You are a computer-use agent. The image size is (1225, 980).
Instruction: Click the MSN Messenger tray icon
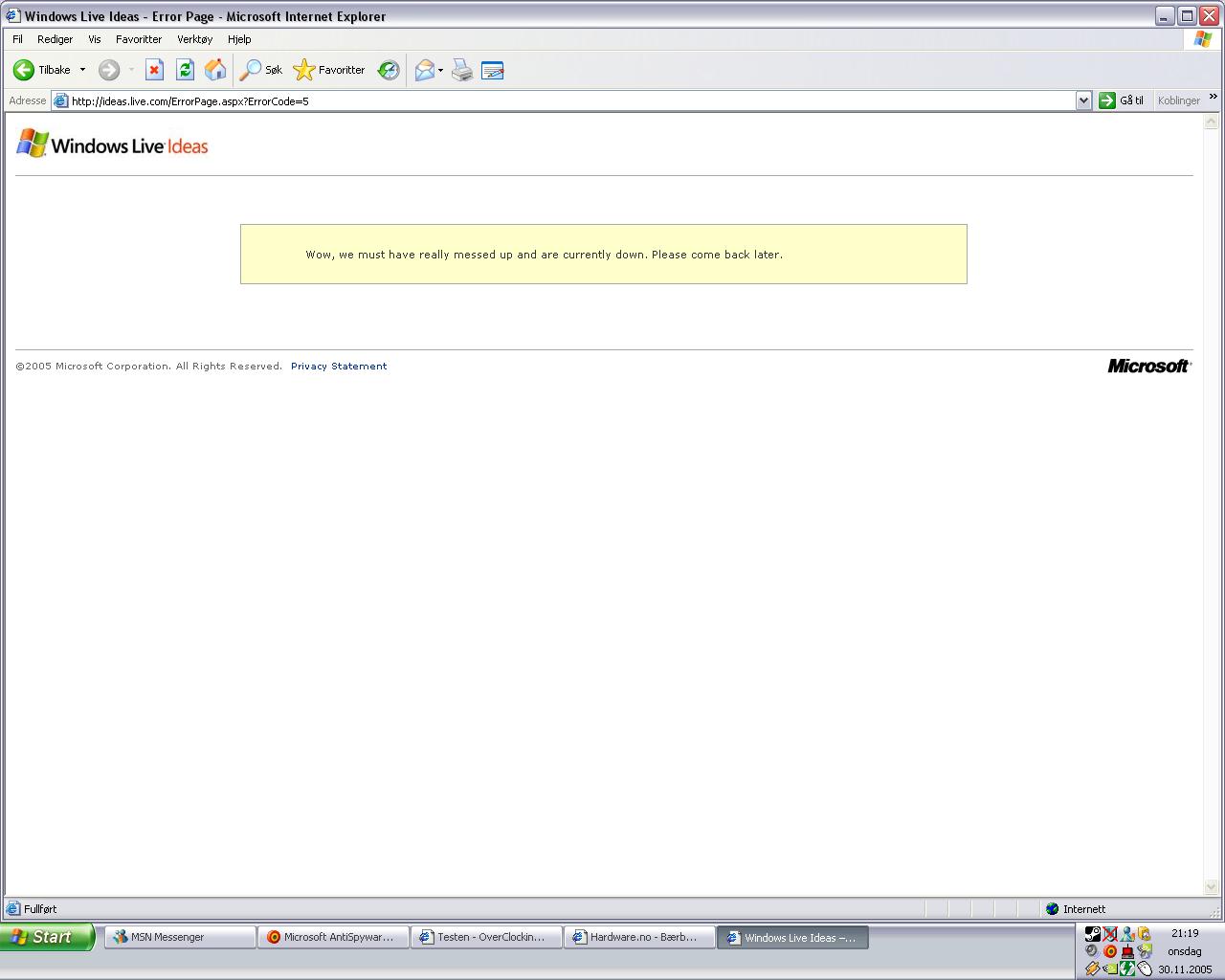(1127, 934)
